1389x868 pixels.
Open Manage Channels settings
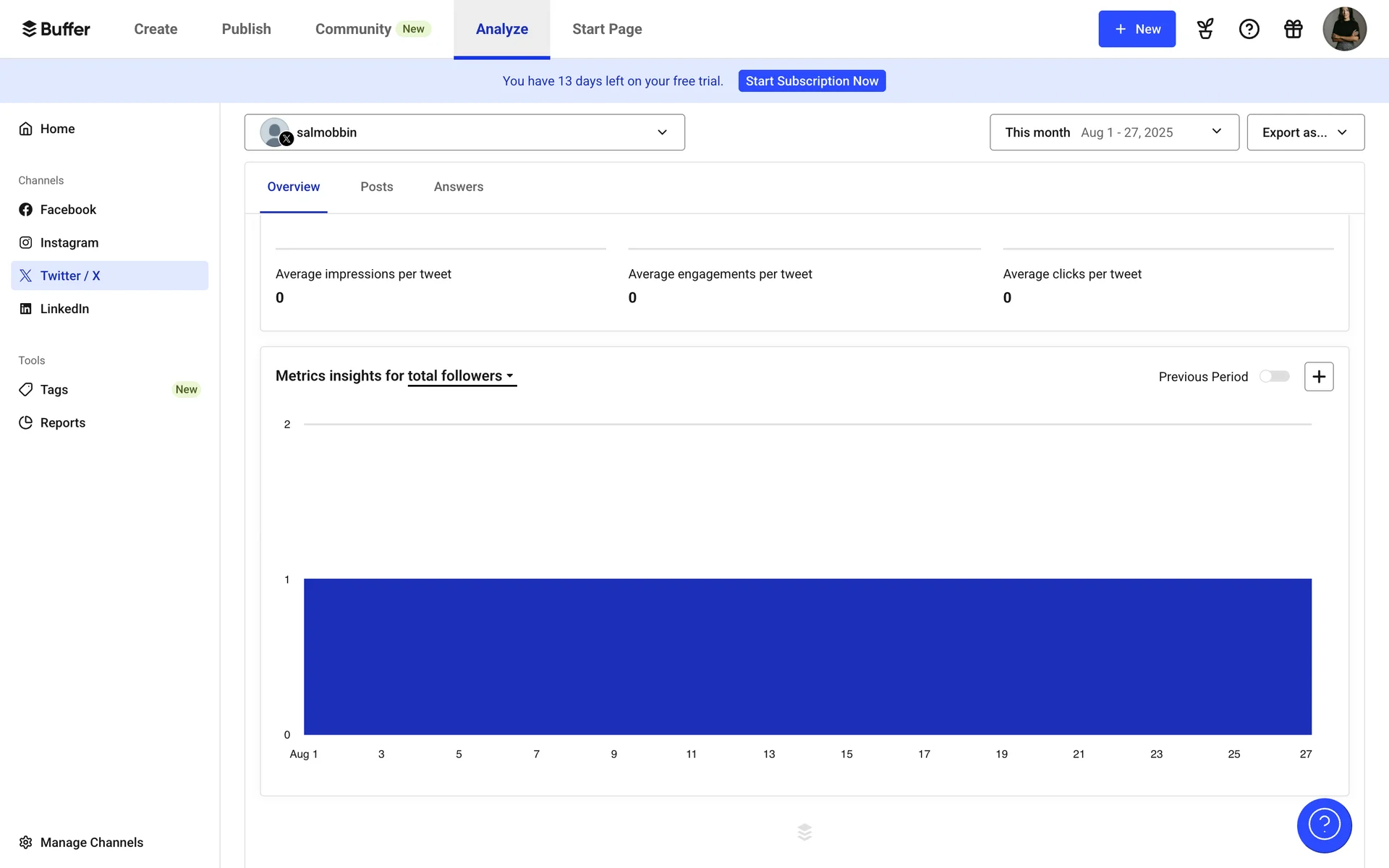[x=91, y=842]
